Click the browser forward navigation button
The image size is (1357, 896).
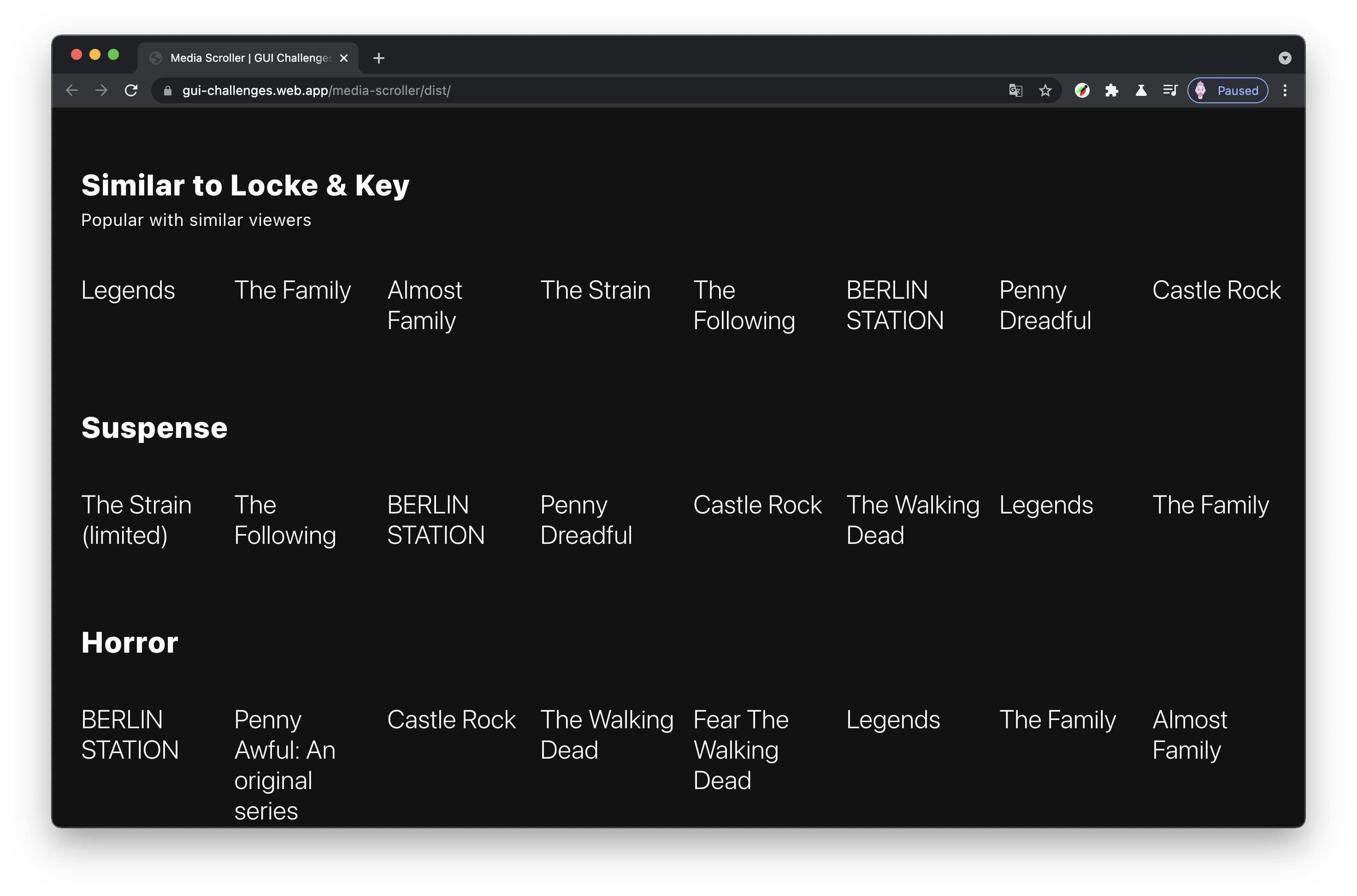[102, 90]
